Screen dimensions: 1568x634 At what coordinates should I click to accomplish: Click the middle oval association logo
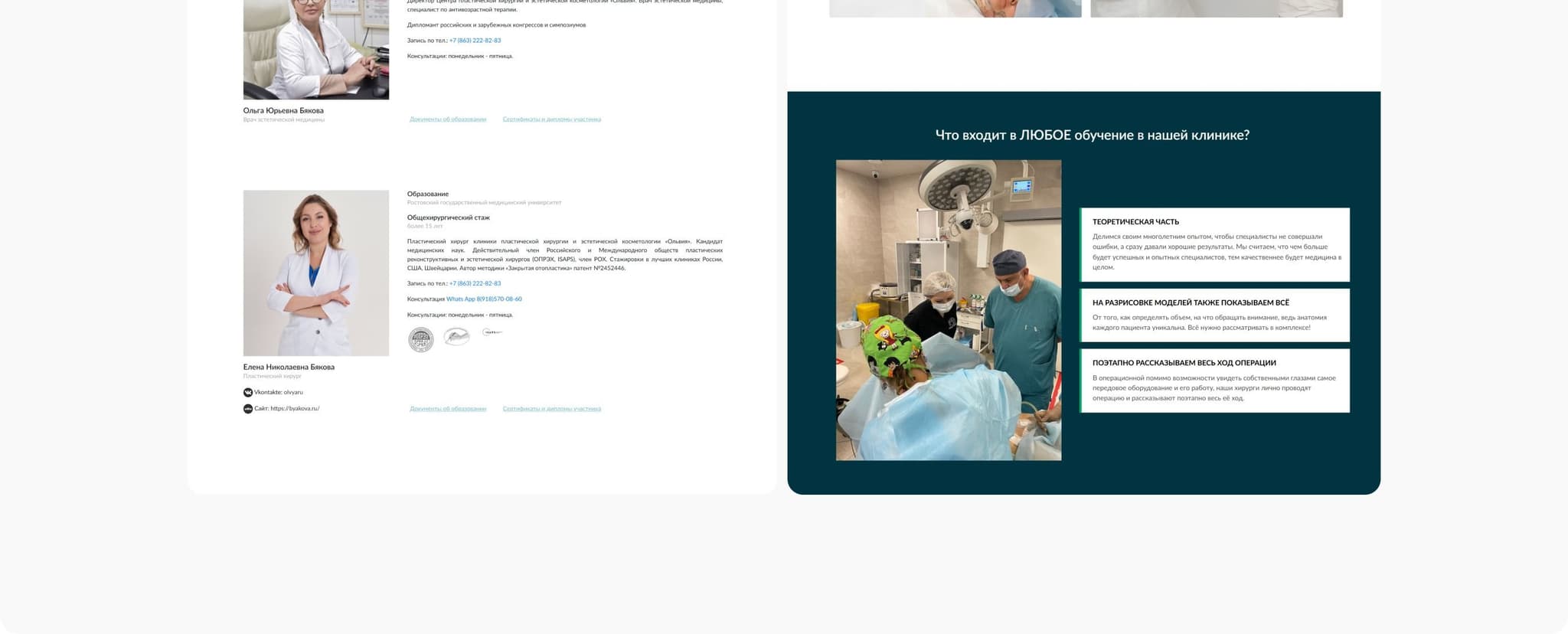pyautogui.click(x=457, y=337)
